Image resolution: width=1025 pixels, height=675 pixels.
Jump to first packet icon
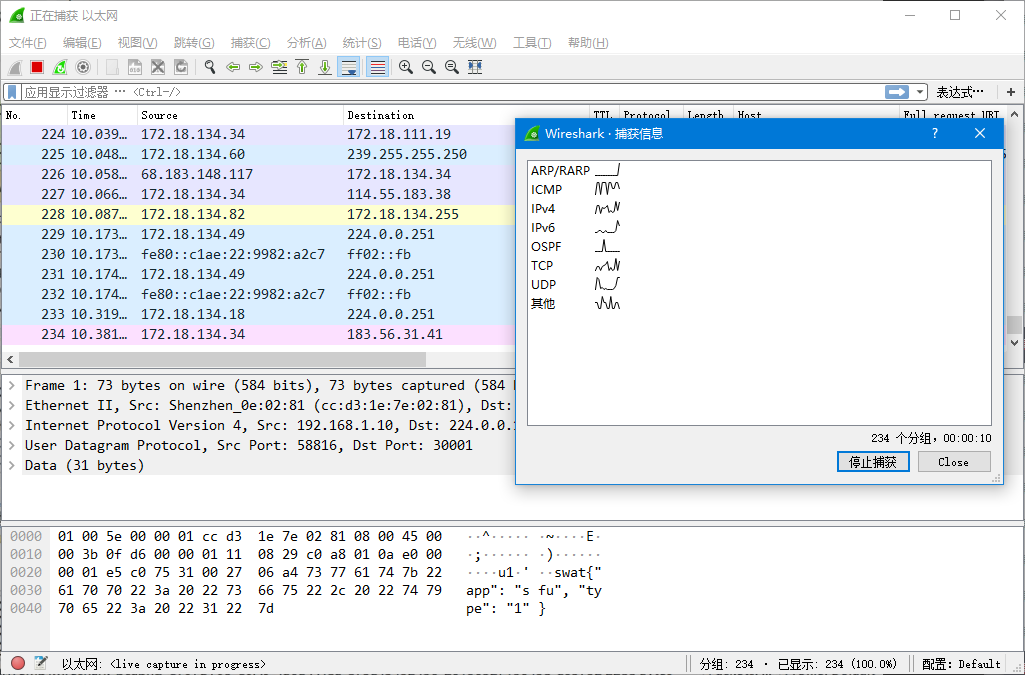[x=302, y=67]
